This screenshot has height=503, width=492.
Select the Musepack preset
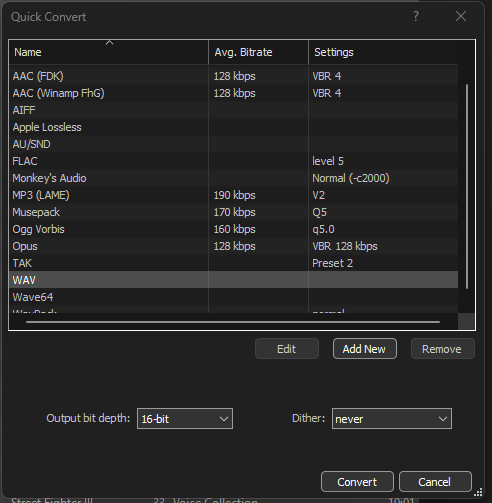233,212
